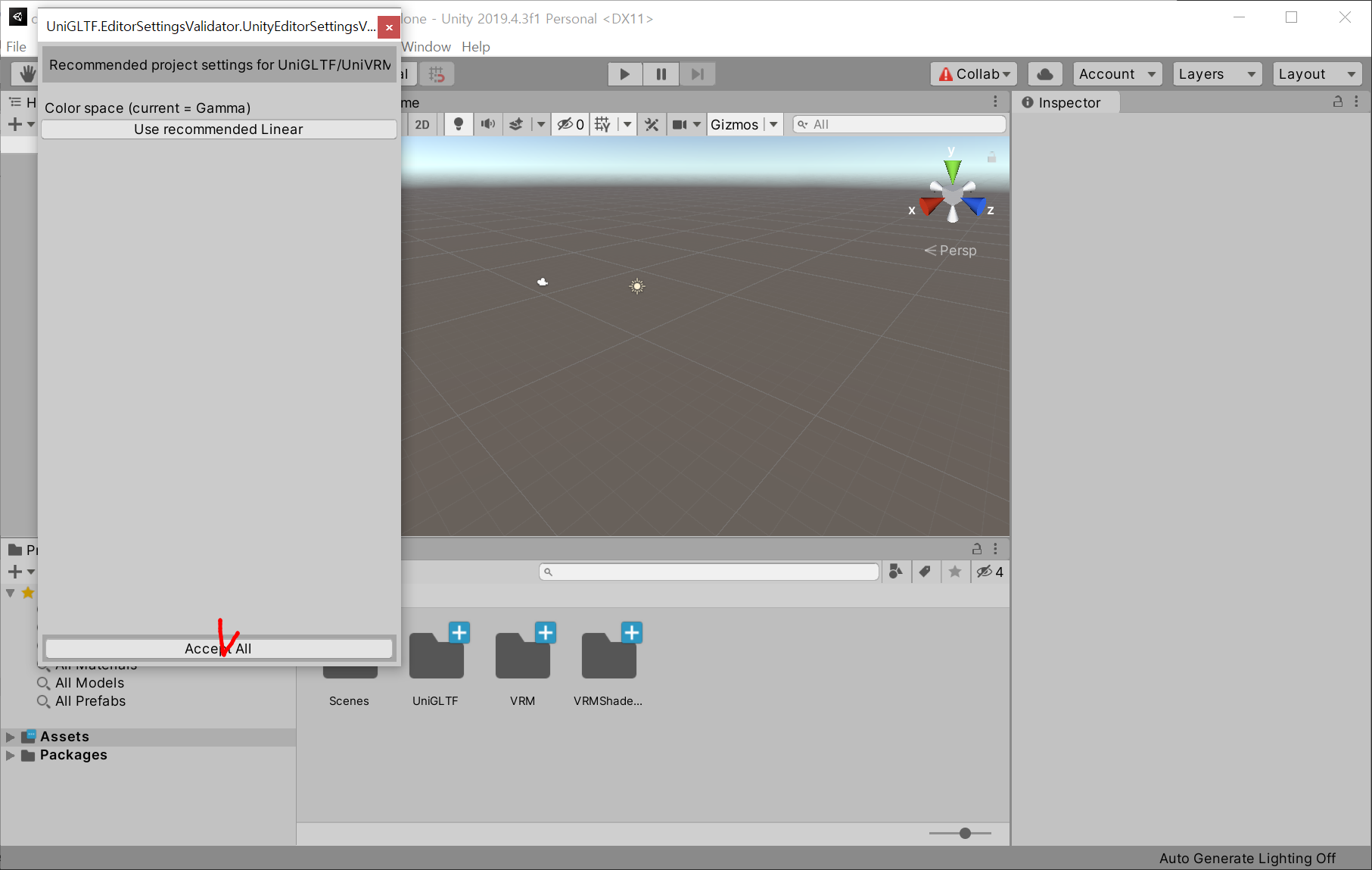Viewport: 1372px width, 870px height.
Task: Search project by type
Action: click(x=896, y=572)
